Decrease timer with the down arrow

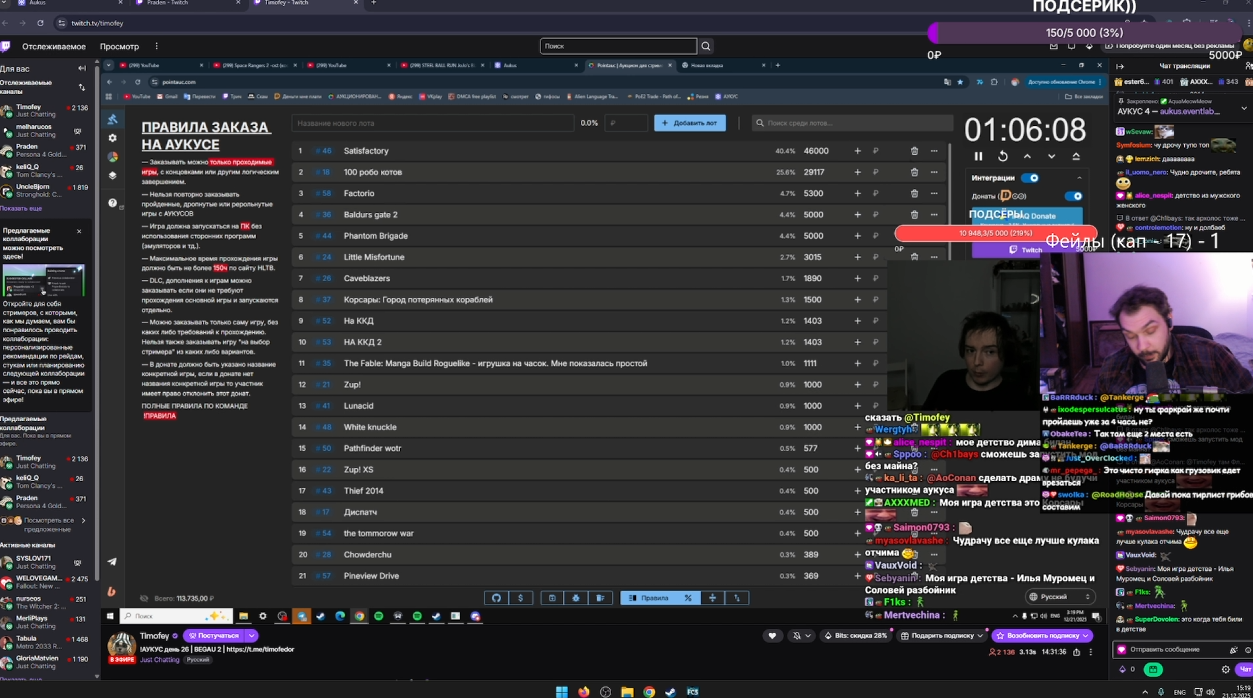pos(1051,156)
